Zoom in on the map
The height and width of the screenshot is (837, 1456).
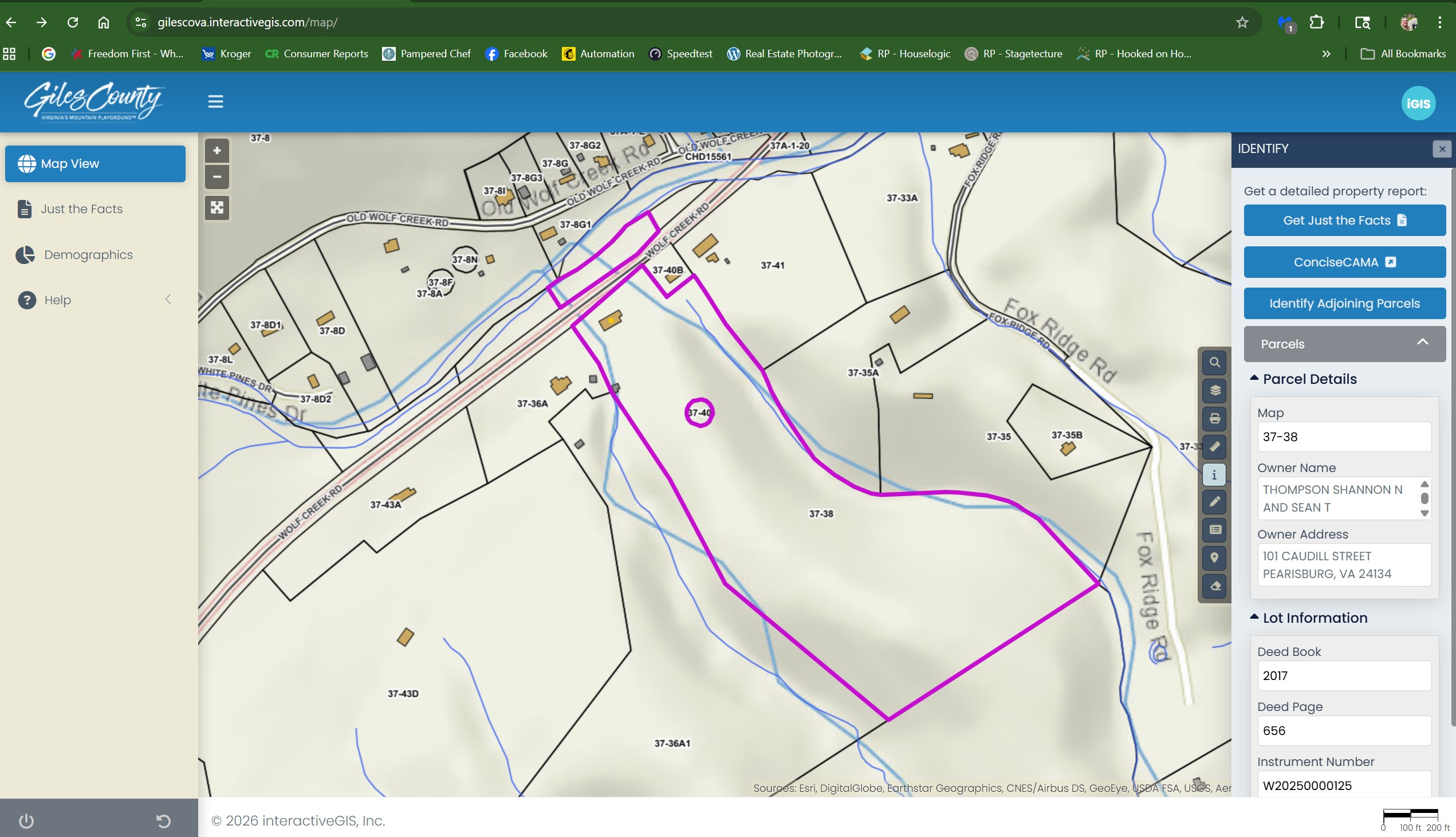point(217,151)
